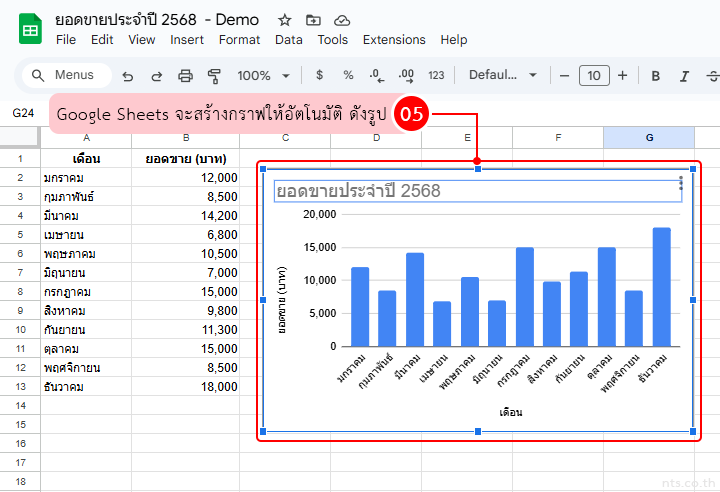Select the Paint format tool

(213, 76)
